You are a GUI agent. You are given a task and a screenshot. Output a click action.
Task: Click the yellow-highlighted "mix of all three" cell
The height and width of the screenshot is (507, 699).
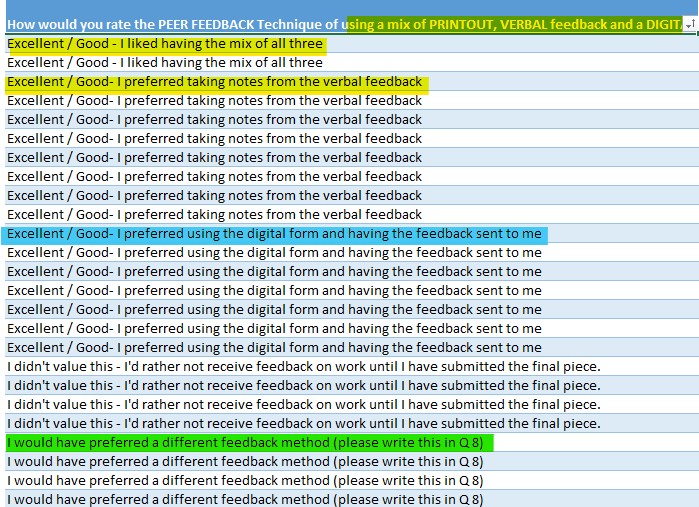tap(166, 44)
